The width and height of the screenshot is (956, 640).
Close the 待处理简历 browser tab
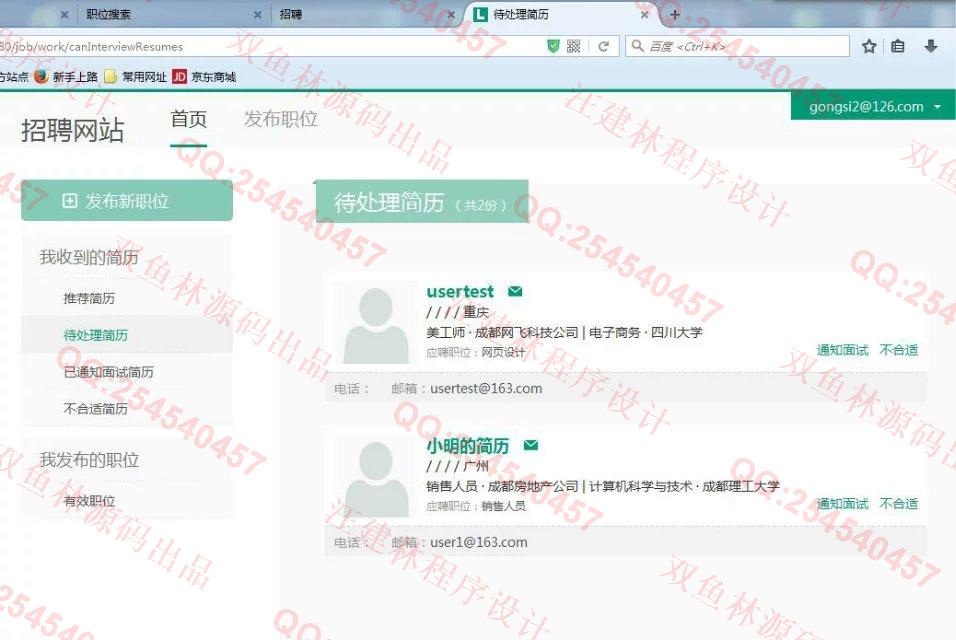(644, 15)
